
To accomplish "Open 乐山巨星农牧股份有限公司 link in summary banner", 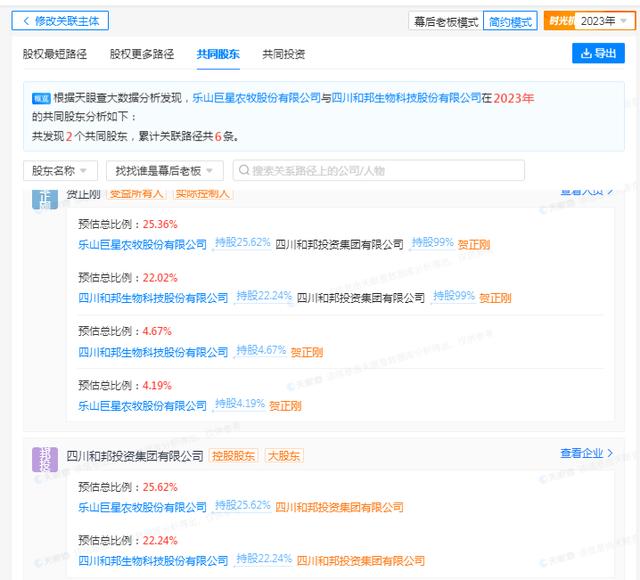I will tap(256, 98).
